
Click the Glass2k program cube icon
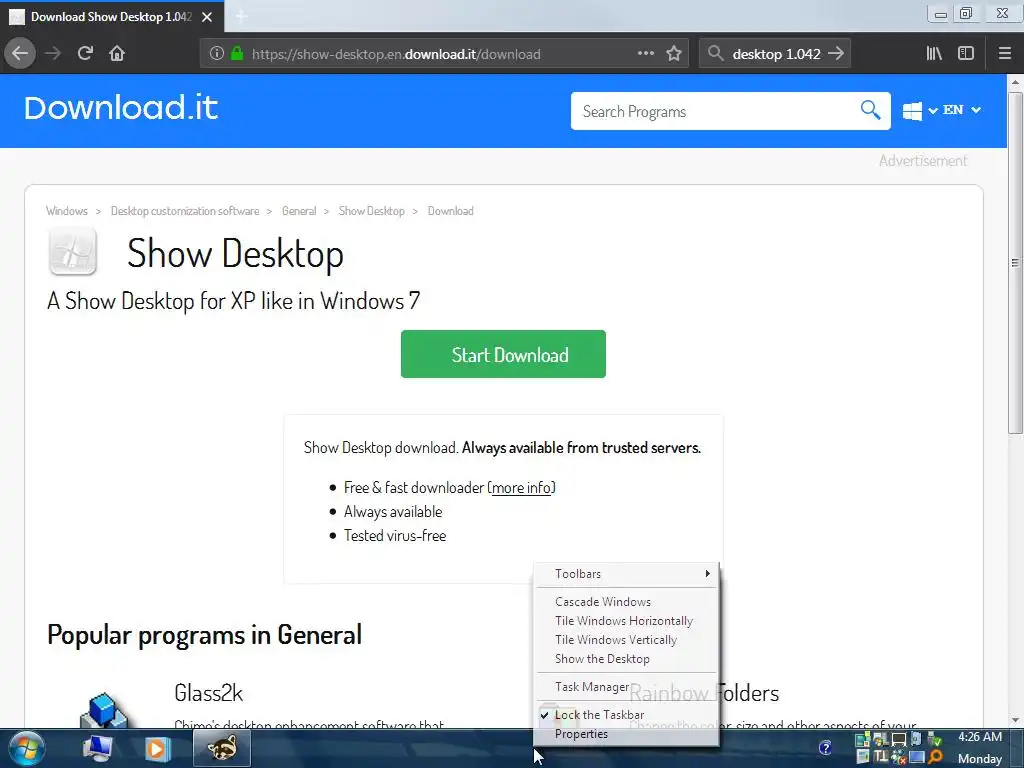103,710
